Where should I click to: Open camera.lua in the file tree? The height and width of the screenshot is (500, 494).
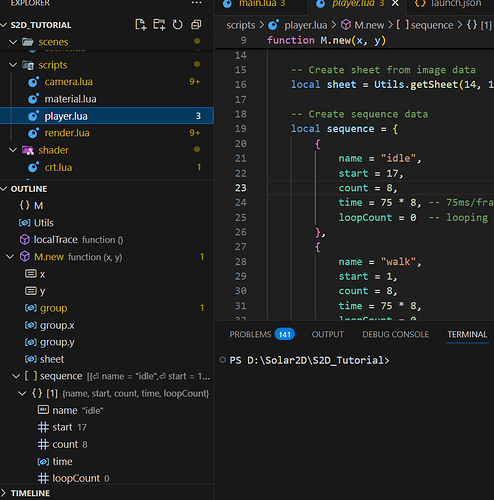pyautogui.click(x=69, y=82)
